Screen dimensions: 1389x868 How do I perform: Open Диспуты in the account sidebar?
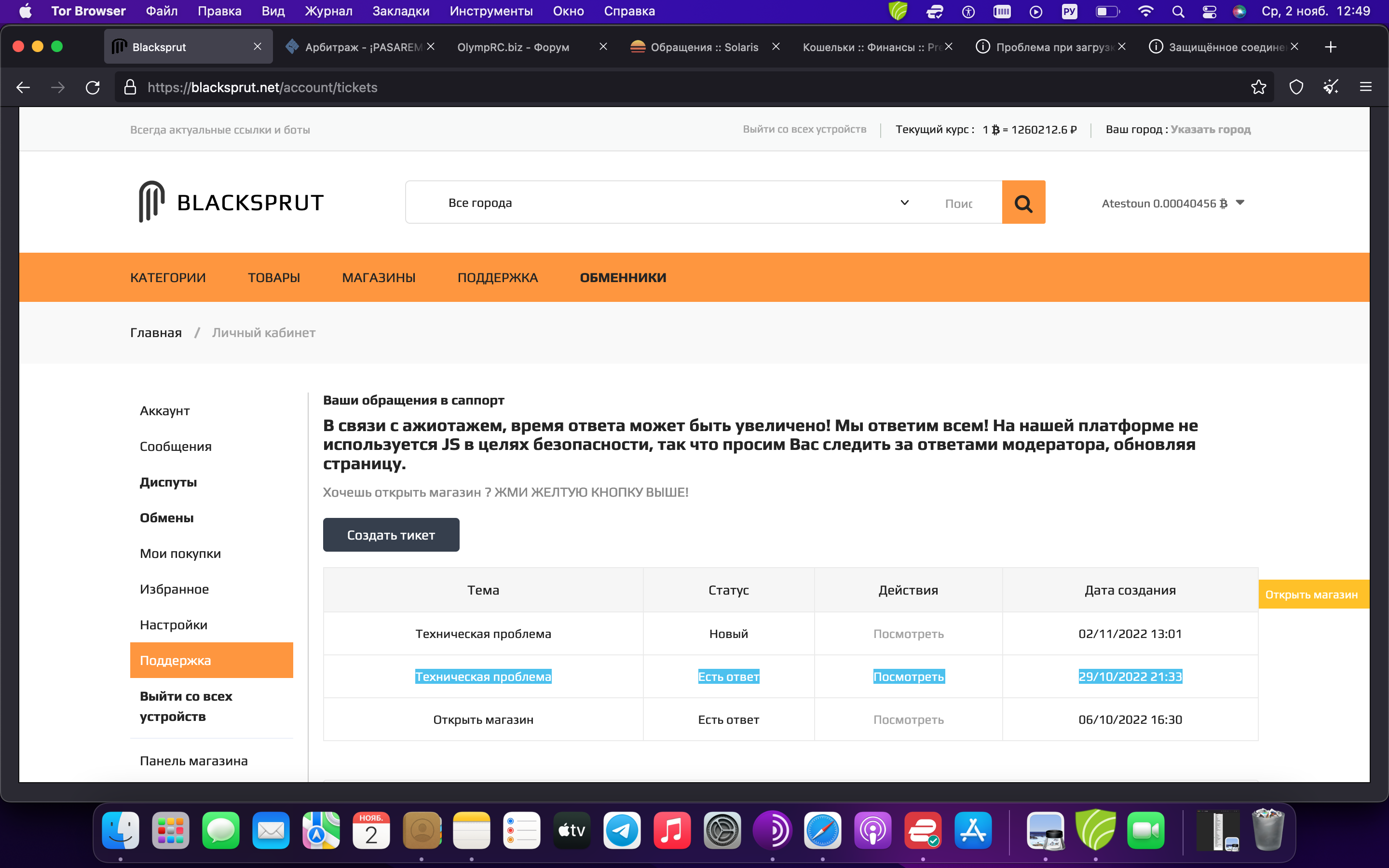point(168,482)
